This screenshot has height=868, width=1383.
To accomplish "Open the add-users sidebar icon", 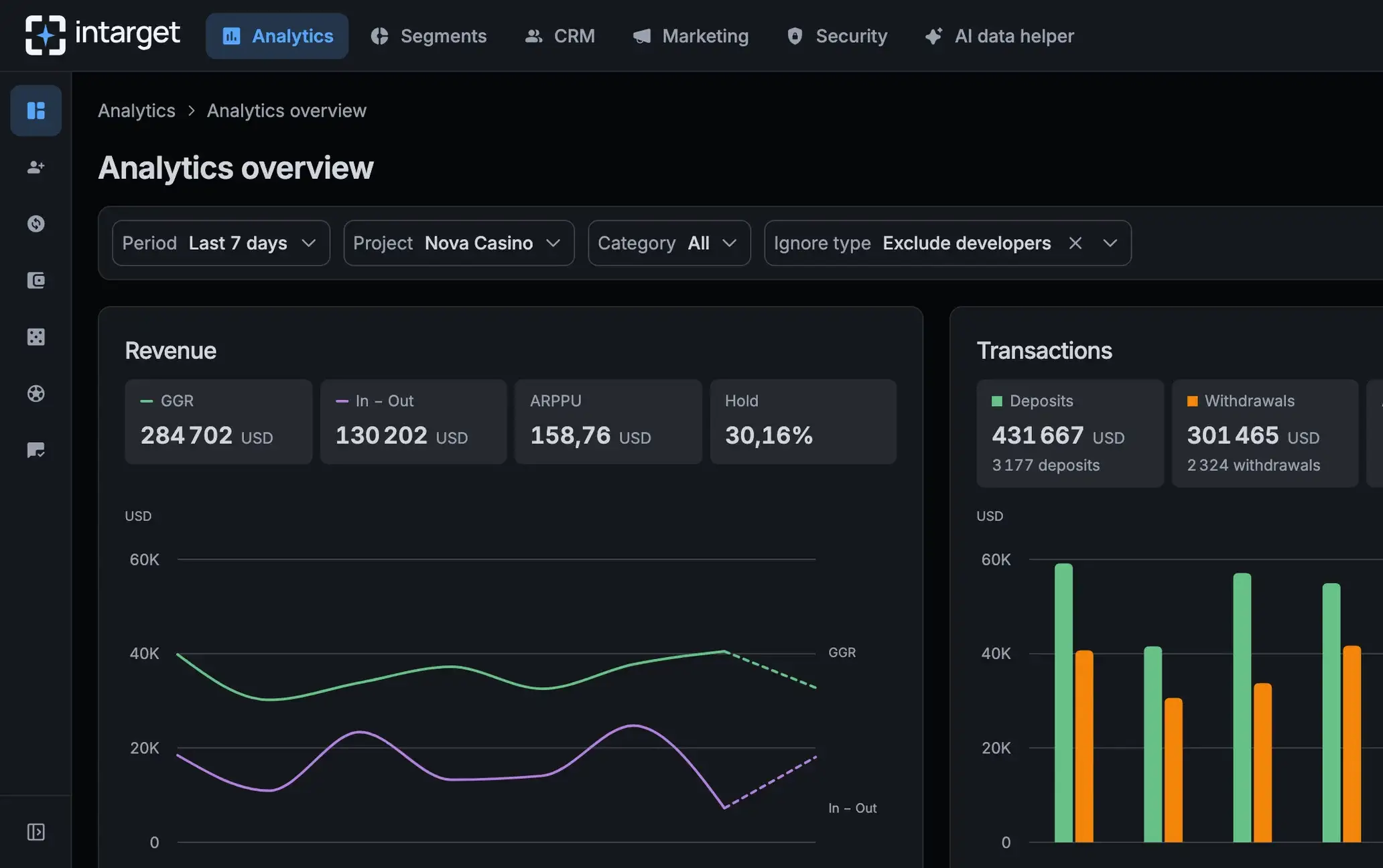I will (x=36, y=167).
